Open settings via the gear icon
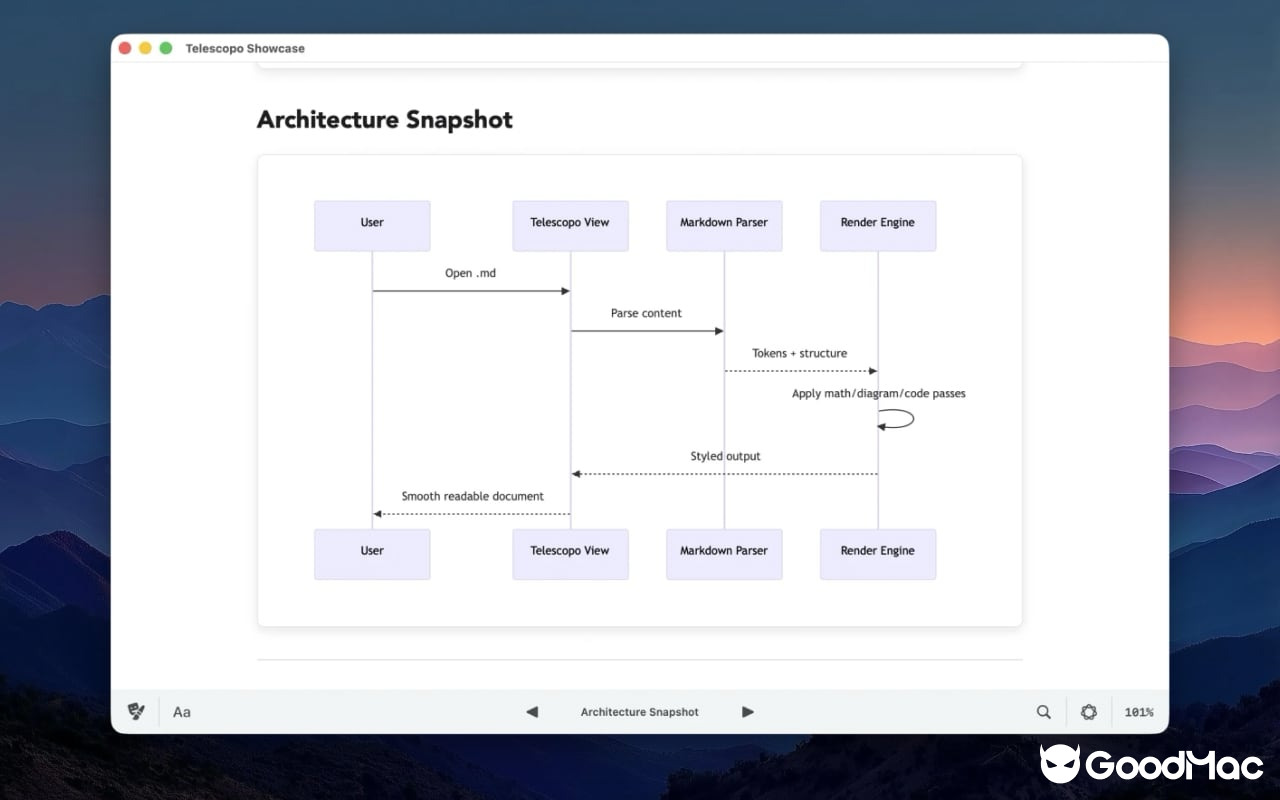Image resolution: width=1280 pixels, height=800 pixels. (x=1088, y=712)
